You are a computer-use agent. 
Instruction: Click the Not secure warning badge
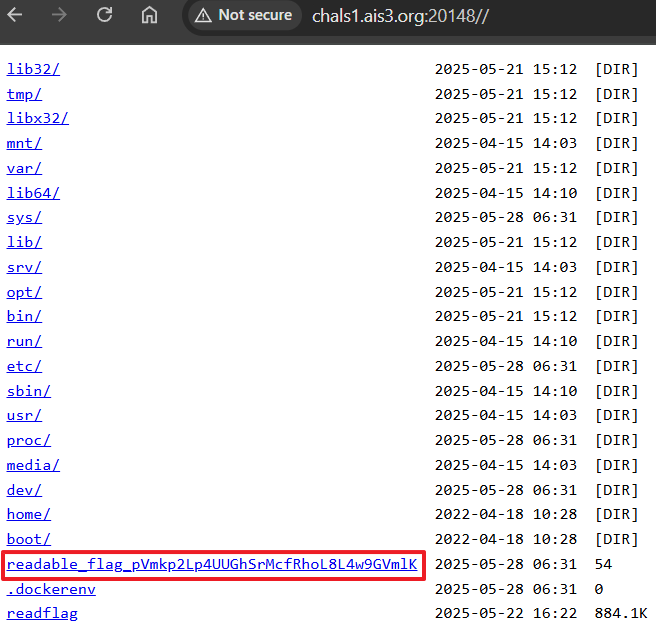pyautogui.click(x=244, y=15)
